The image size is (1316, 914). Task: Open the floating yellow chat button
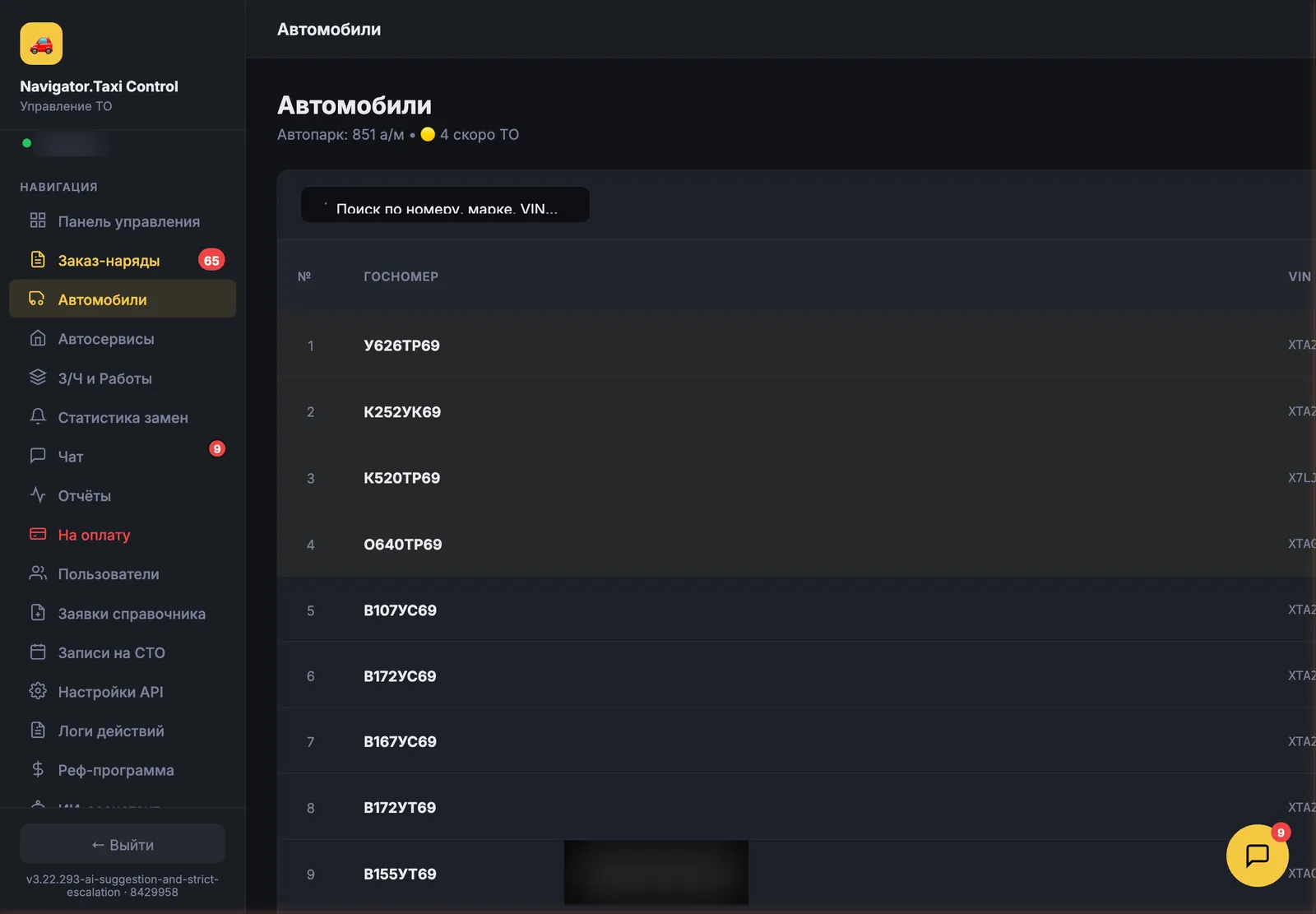pos(1257,856)
